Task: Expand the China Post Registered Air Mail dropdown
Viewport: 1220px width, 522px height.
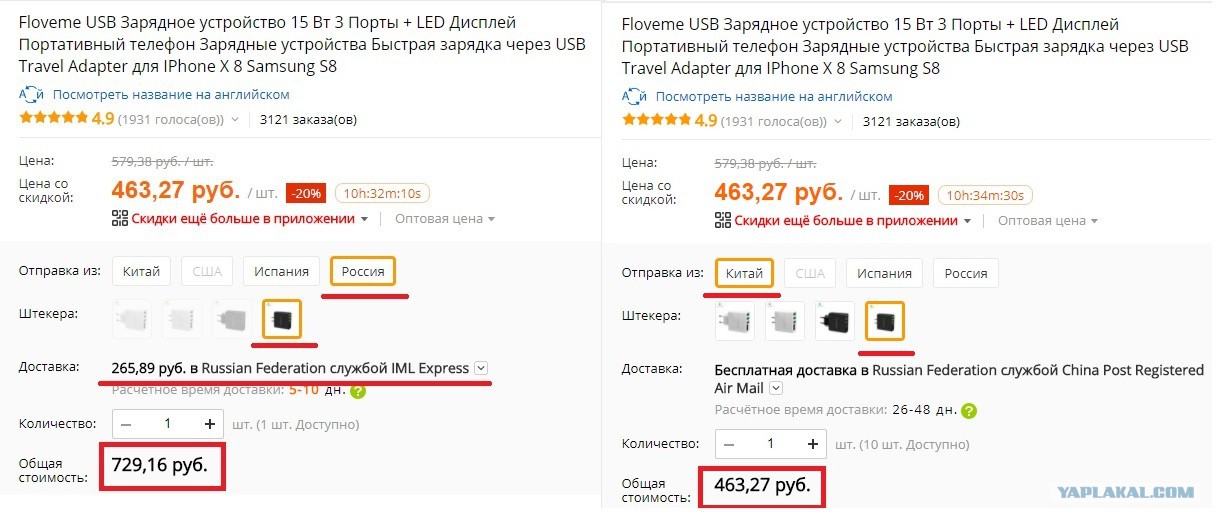Action: (x=776, y=388)
